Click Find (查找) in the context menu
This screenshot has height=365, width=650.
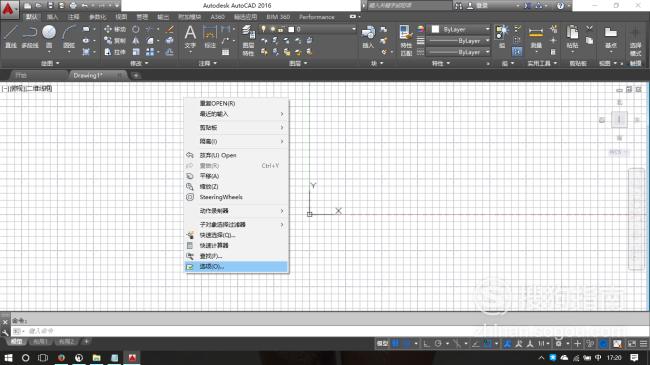tap(236, 256)
